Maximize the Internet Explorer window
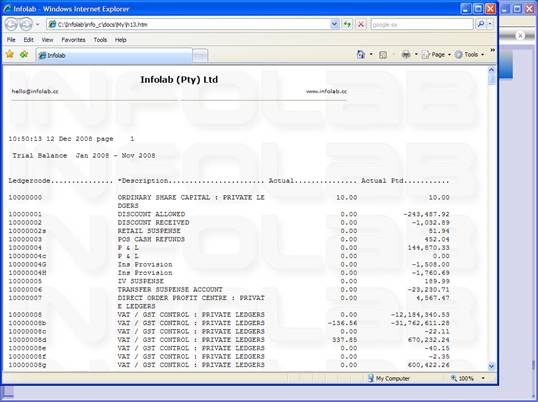 coord(478,9)
